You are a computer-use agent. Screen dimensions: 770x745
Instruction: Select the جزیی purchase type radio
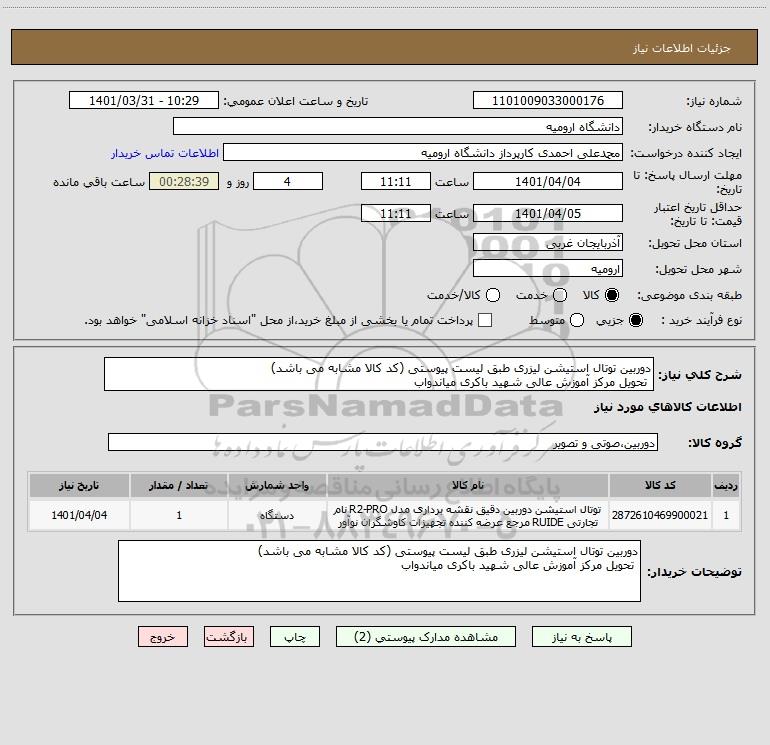635,320
